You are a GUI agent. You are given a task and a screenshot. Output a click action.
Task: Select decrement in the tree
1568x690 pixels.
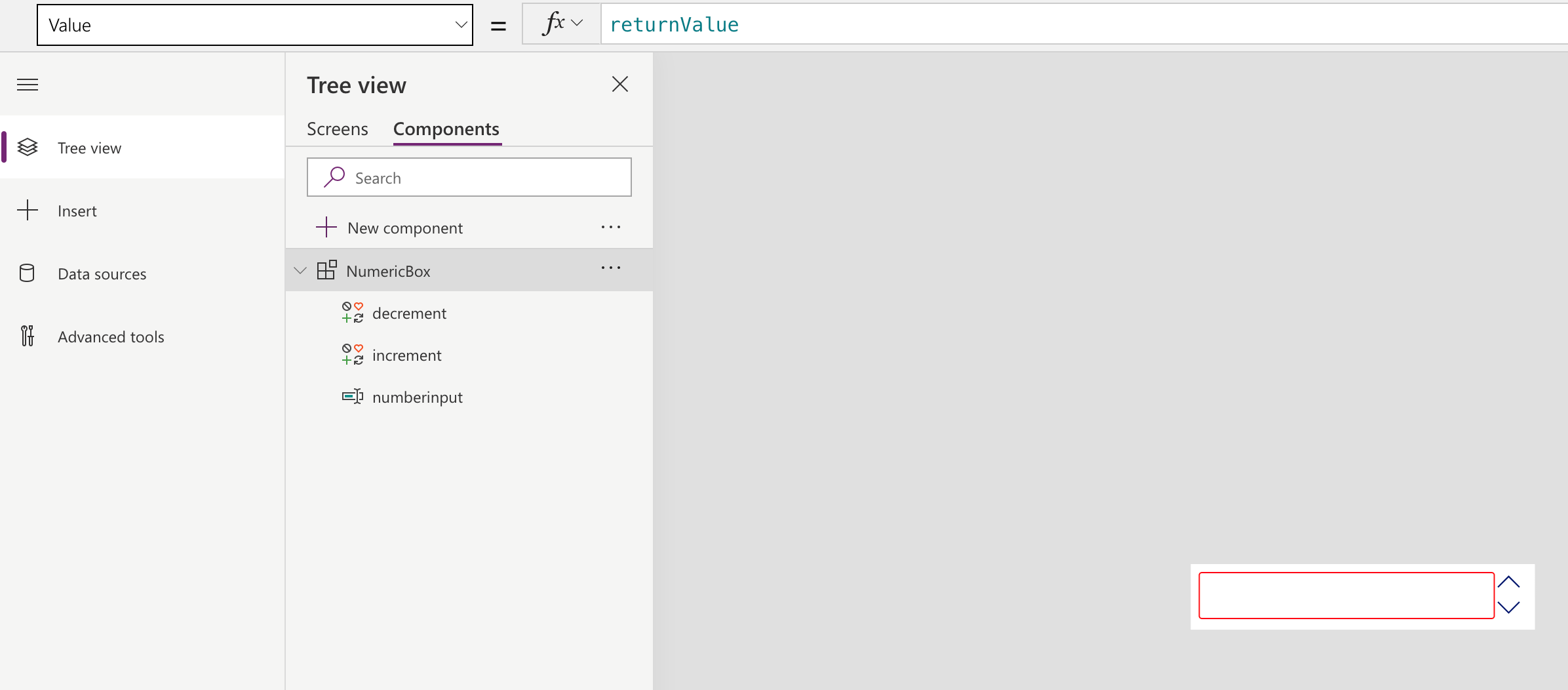(x=469, y=313)
